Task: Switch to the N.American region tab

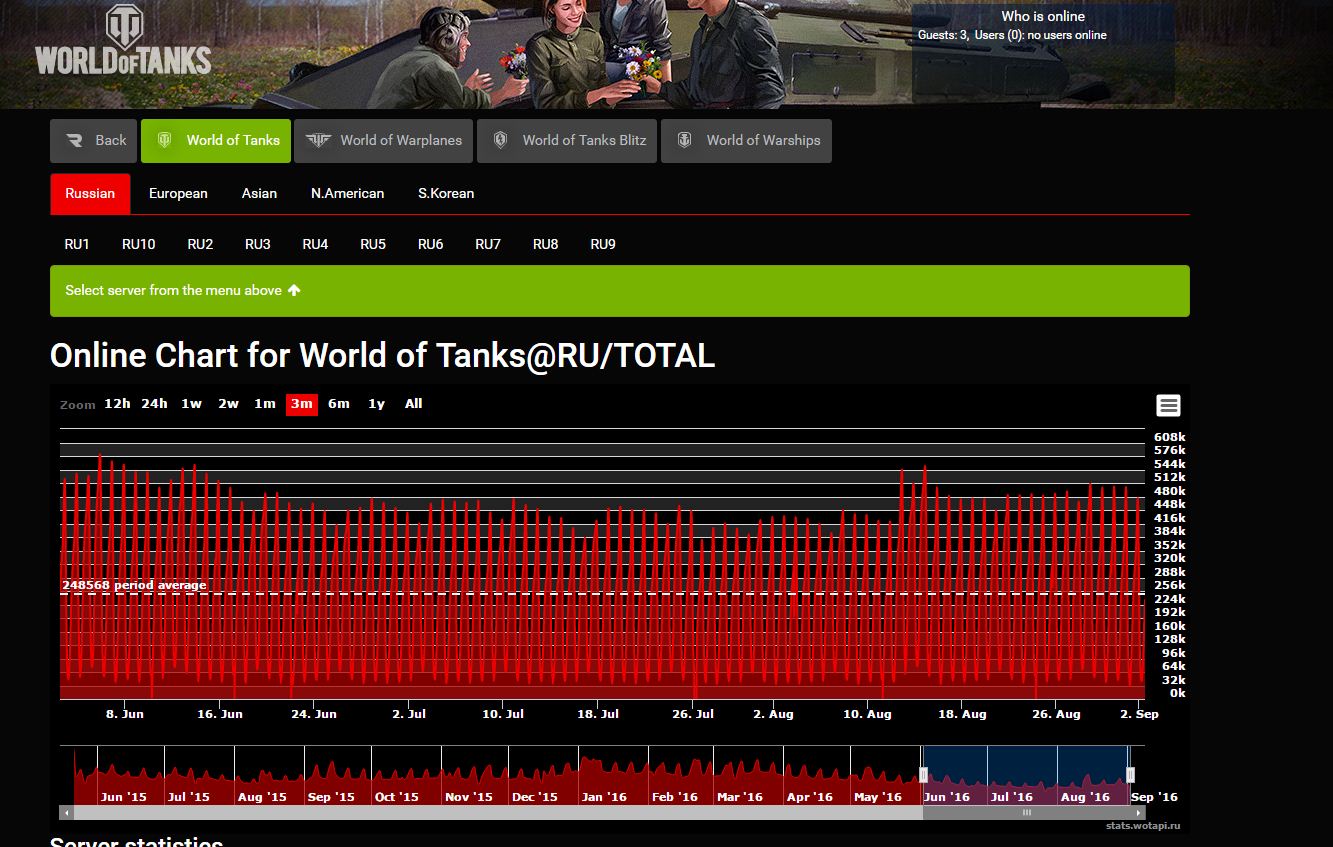Action: (x=347, y=194)
